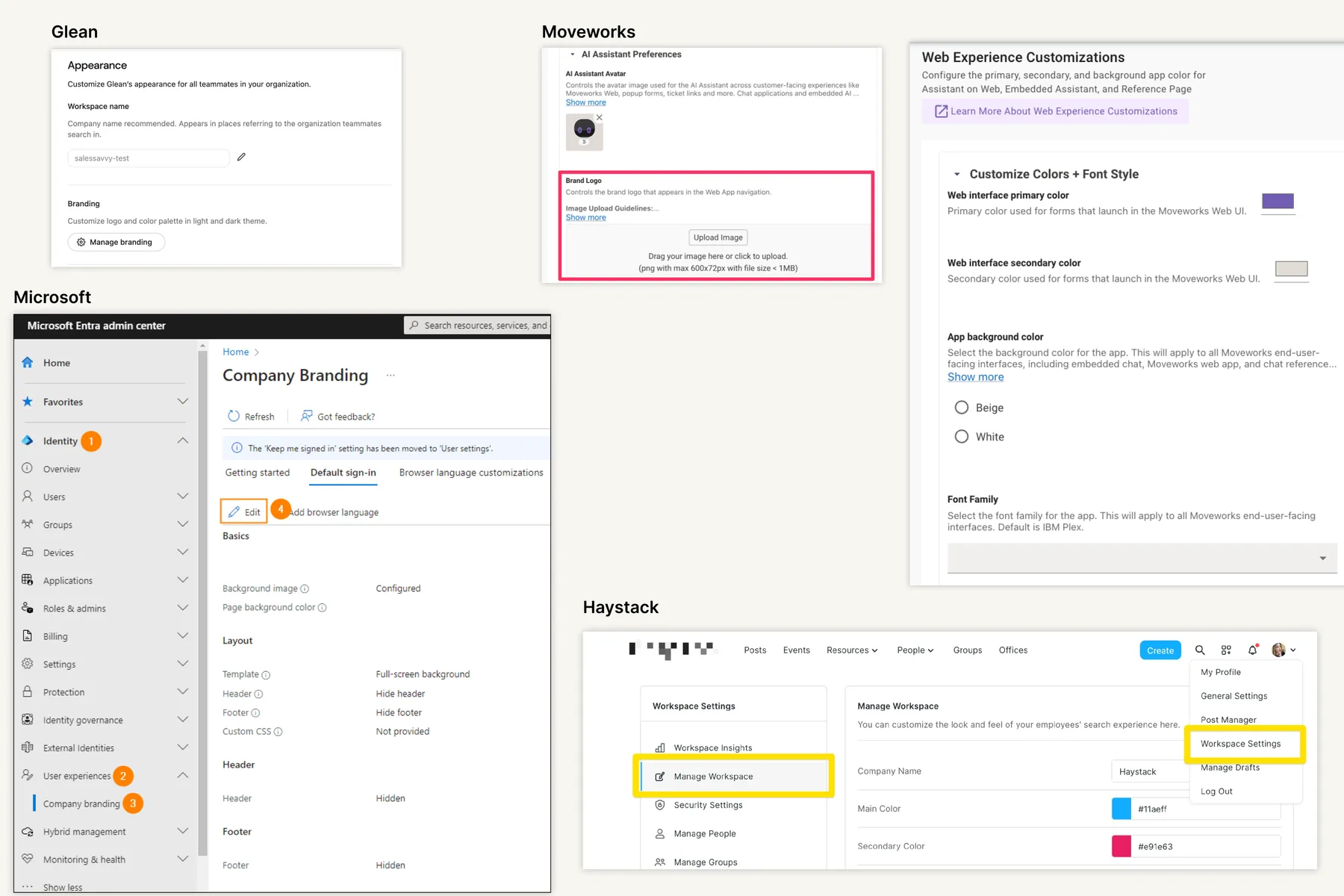Viewport: 1344px width, 896px height.
Task: Click the info icon next to Background image
Action: 305,588
